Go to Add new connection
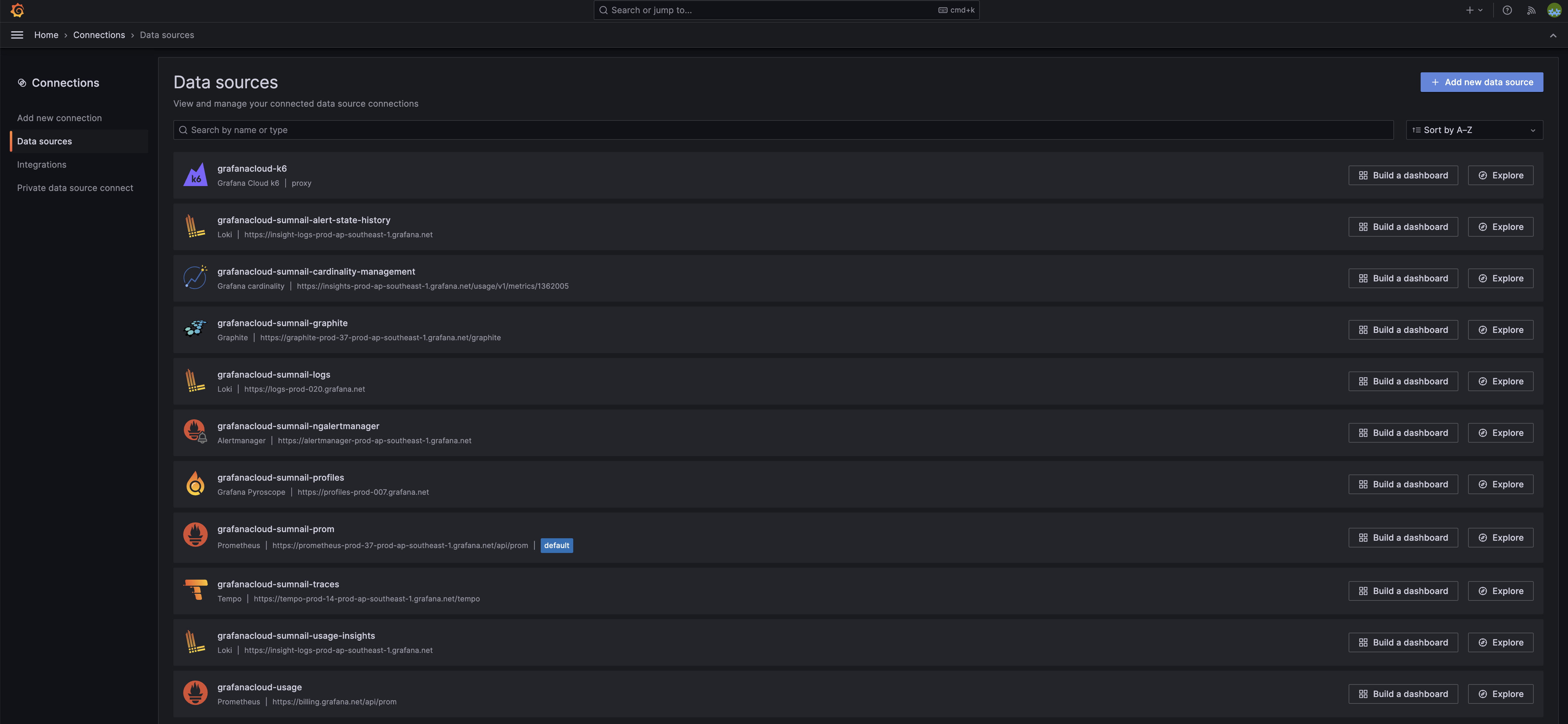1568x724 pixels. click(59, 118)
